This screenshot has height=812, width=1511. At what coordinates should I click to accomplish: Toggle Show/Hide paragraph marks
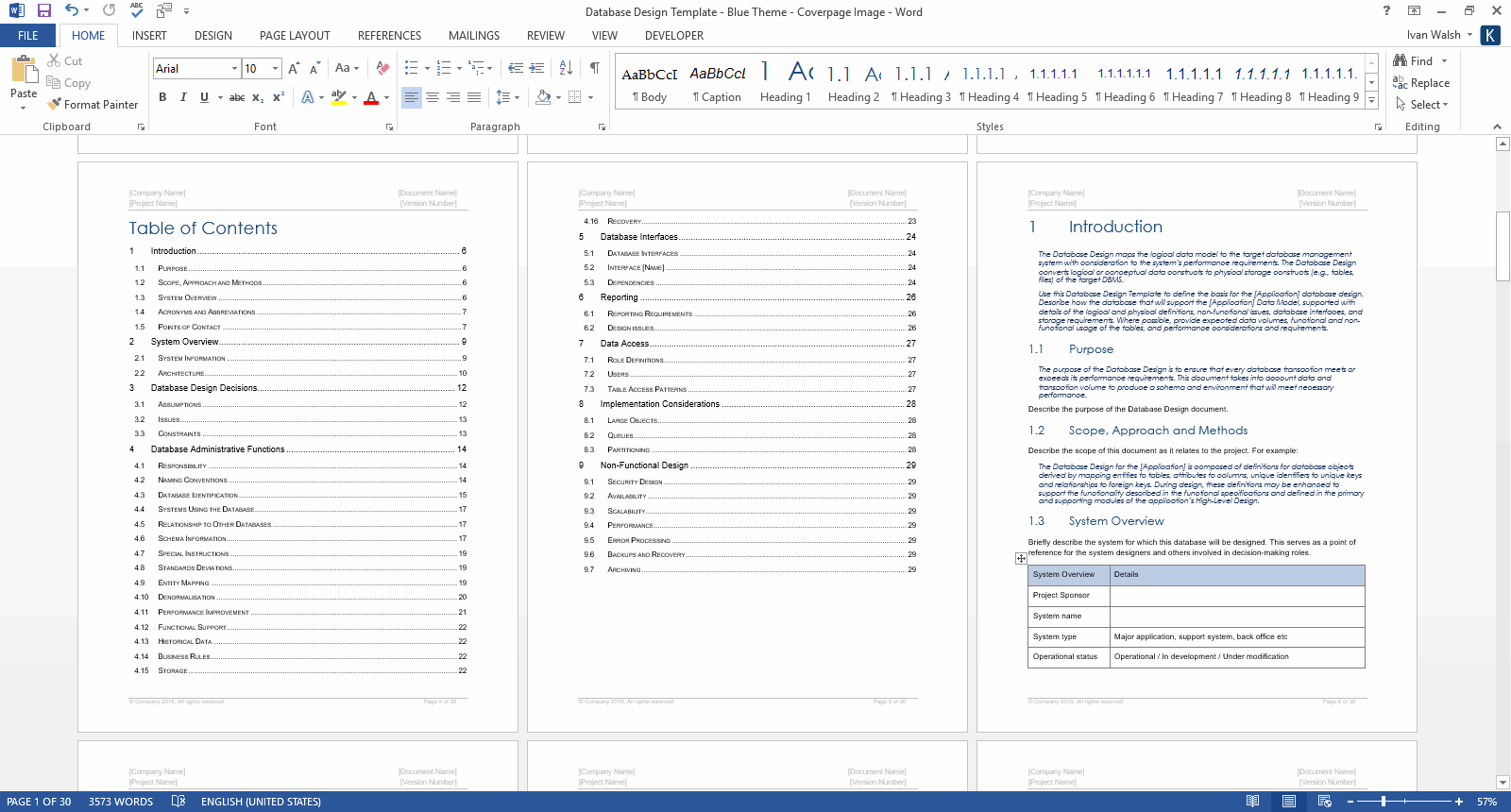coord(594,68)
